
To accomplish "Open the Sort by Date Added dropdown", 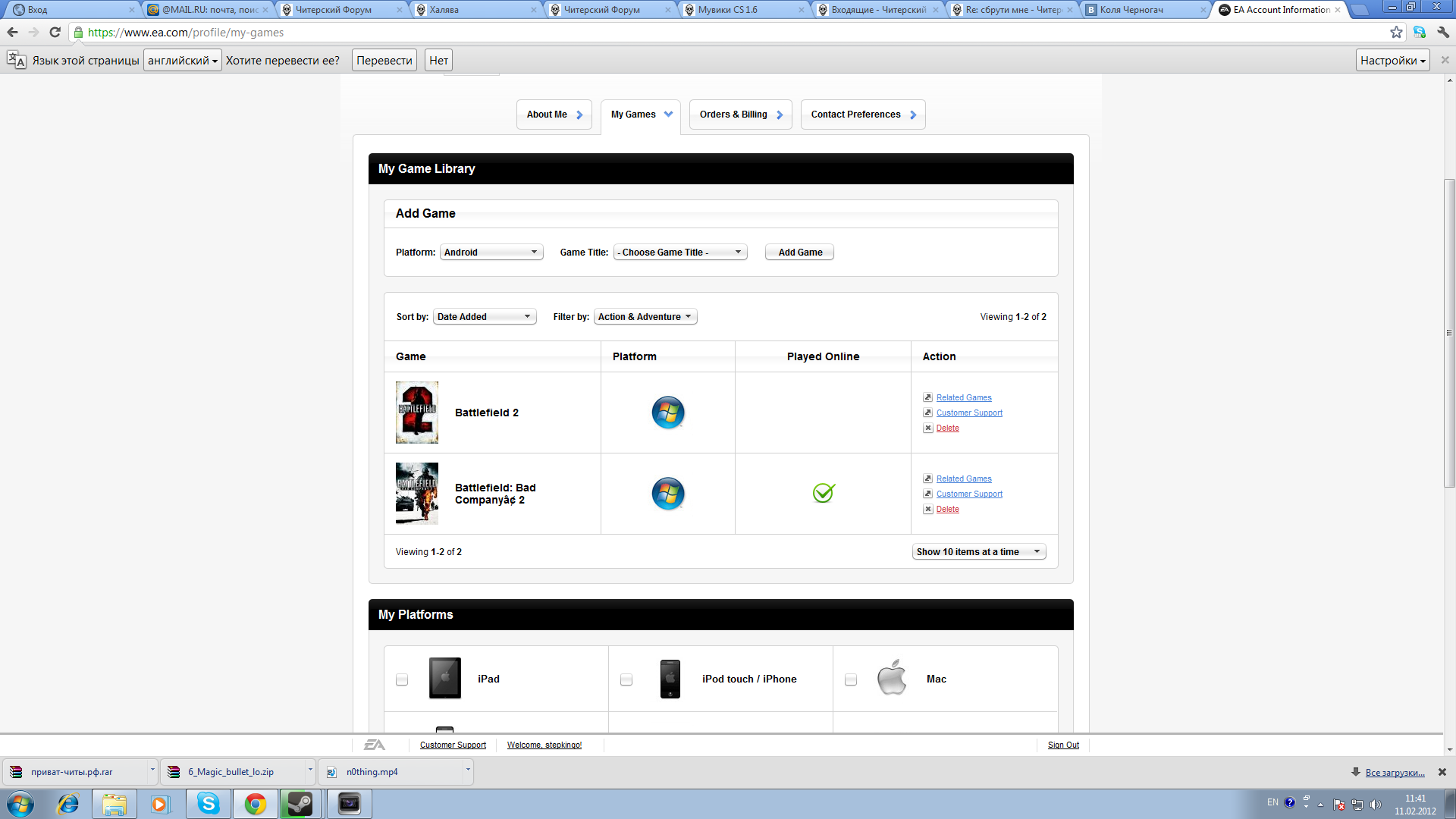I will pos(484,317).
